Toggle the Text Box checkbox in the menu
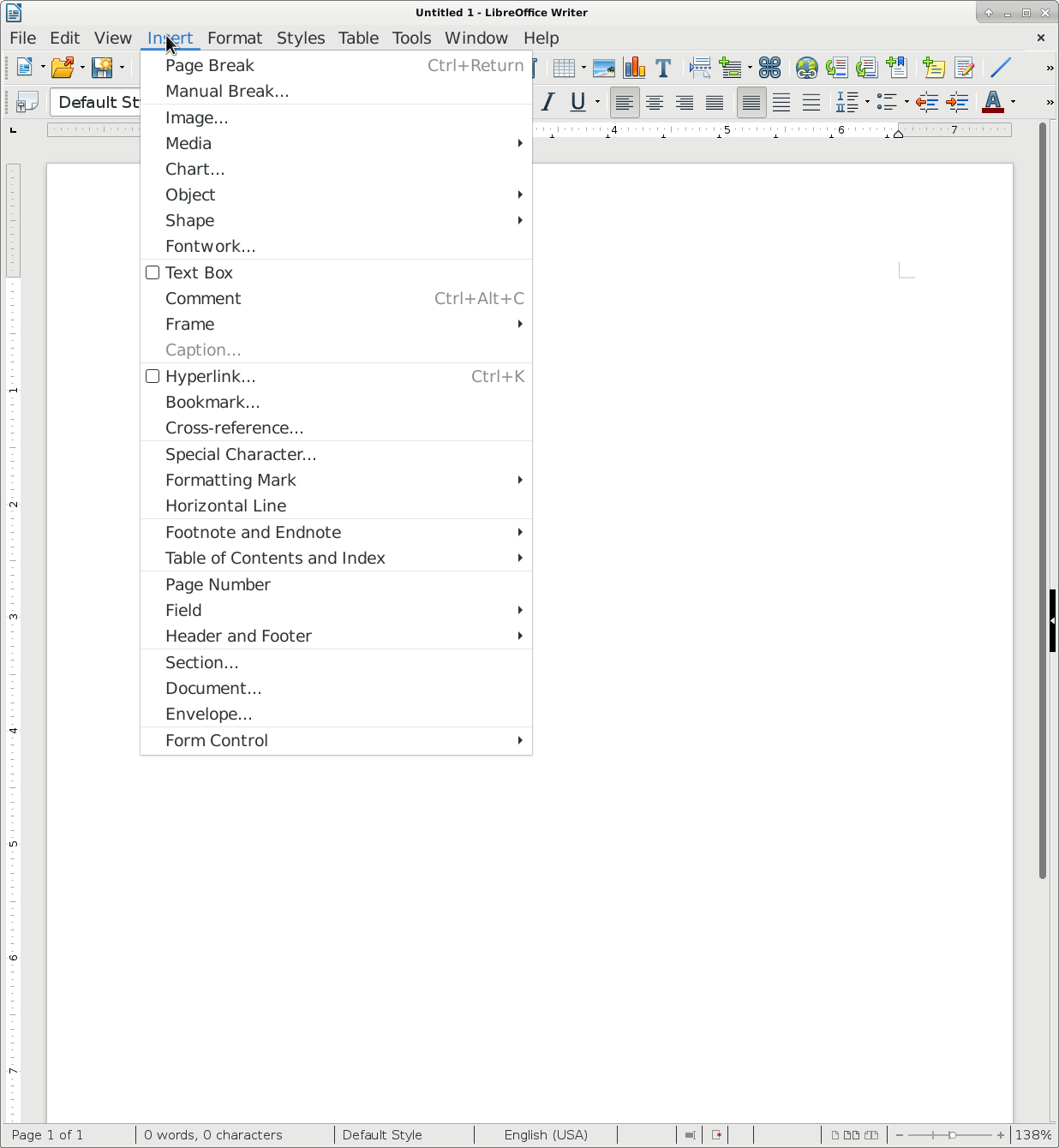 (x=153, y=272)
